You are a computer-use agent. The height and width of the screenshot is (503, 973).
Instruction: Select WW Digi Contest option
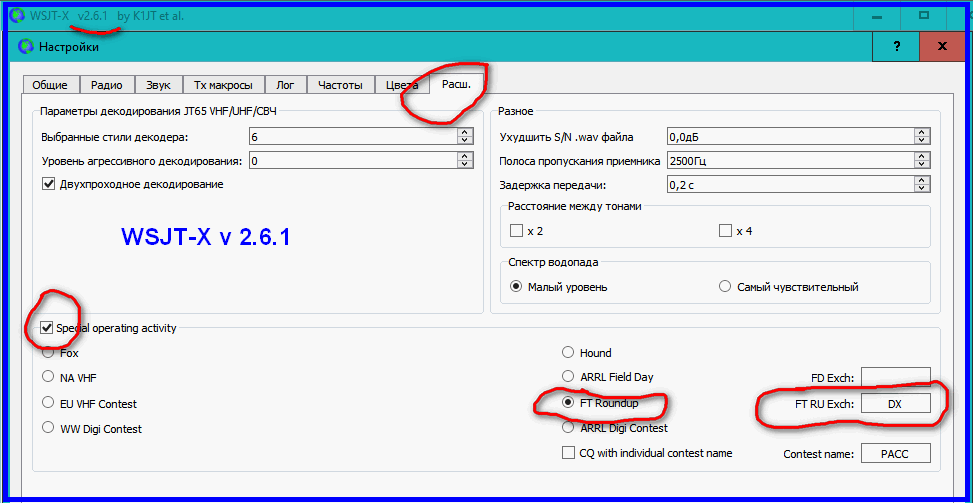tap(48, 428)
